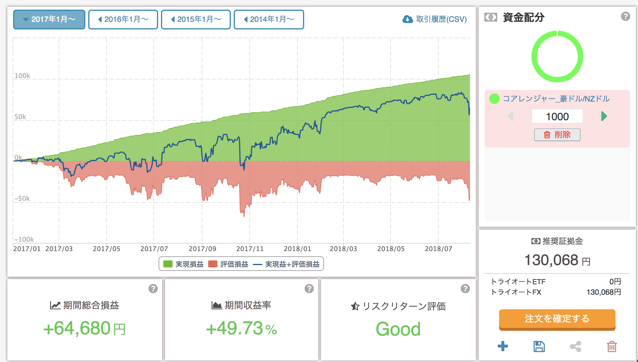Click the quantity field showing 1000
The image size is (638, 362).
(557, 116)
